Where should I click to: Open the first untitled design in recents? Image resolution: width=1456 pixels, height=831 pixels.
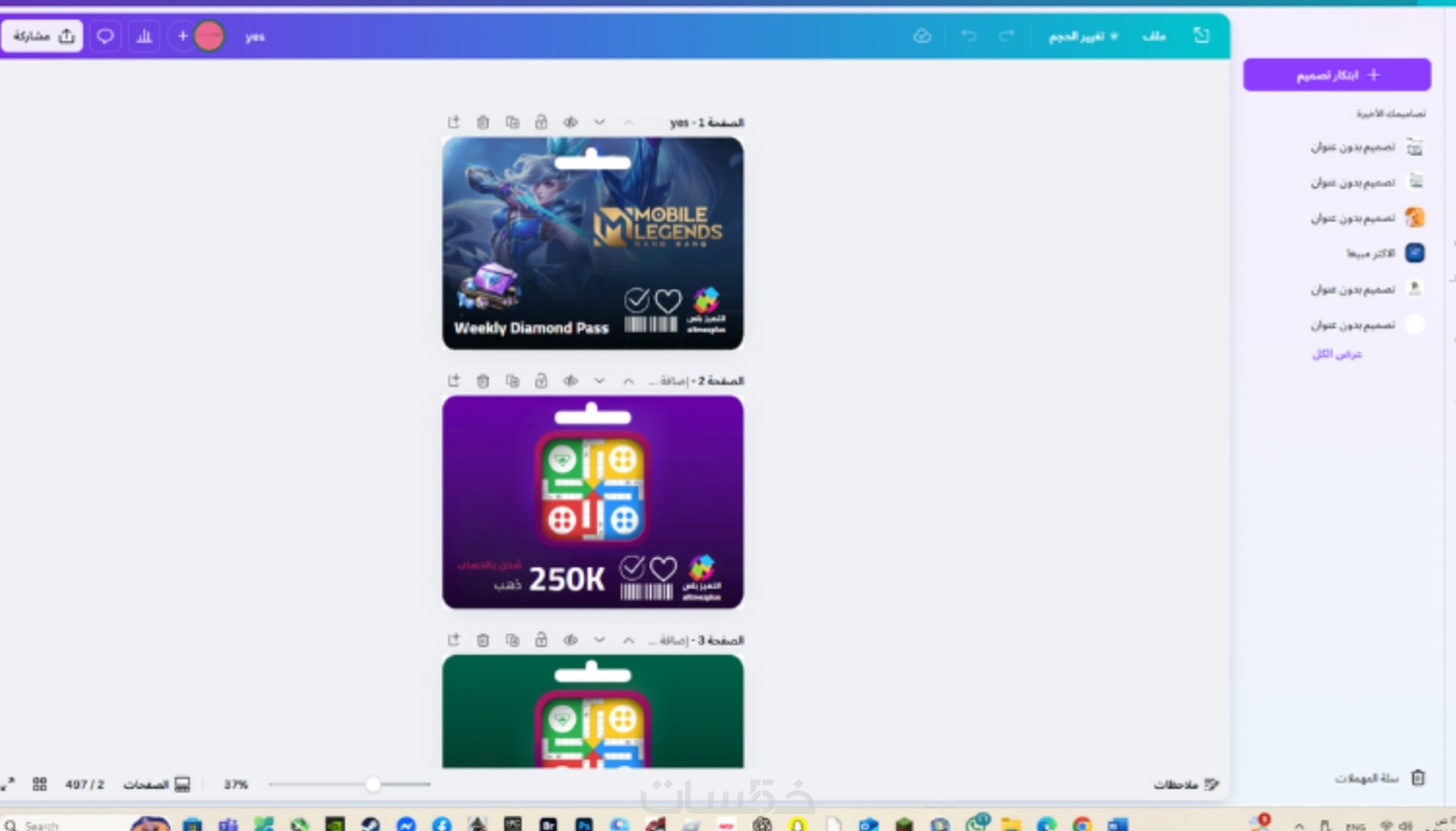pyautogui.click(x=1366, y=147)
